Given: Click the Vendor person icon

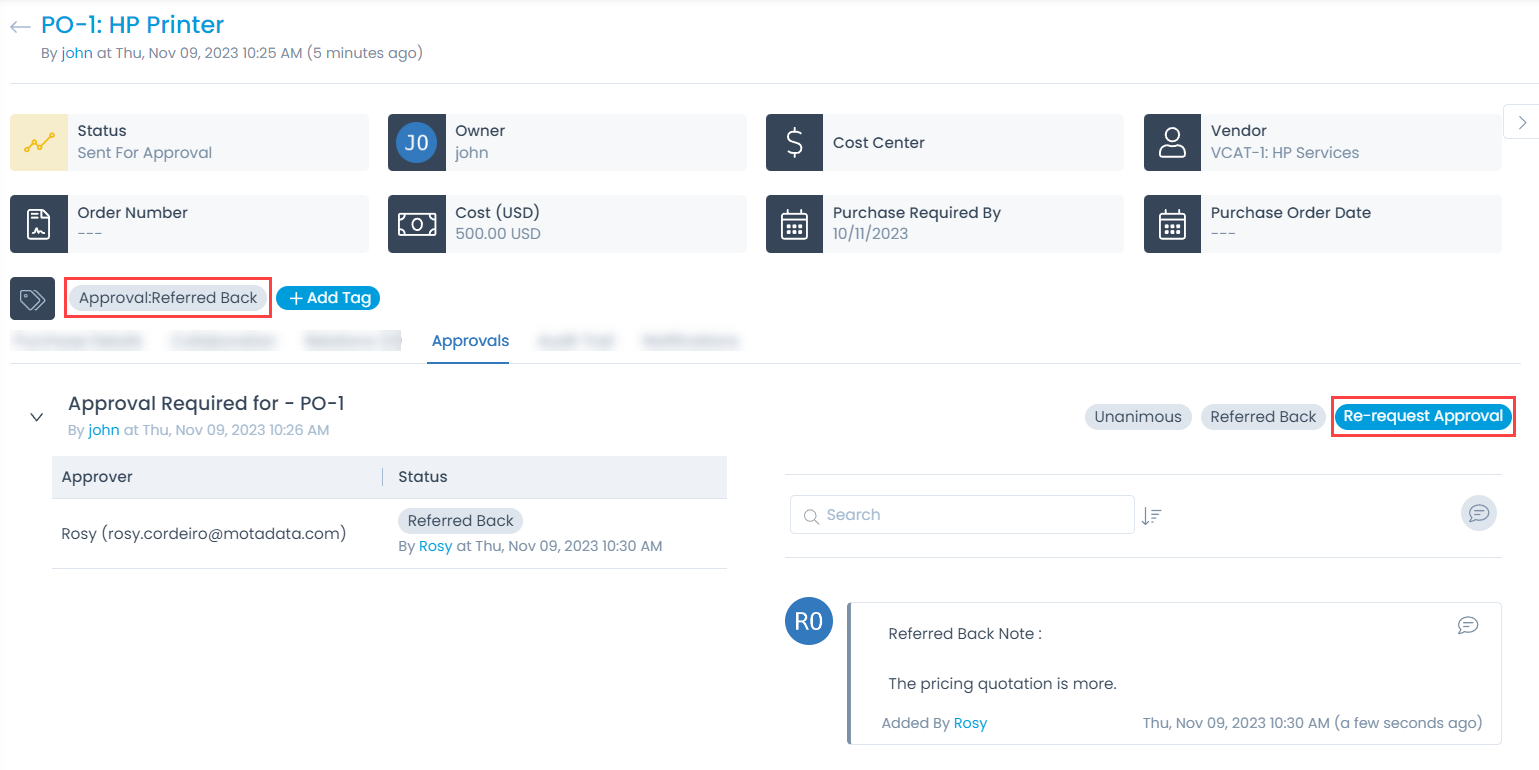Looking at the screenshot, I should pyautogui.click(x=1172, y=143).
